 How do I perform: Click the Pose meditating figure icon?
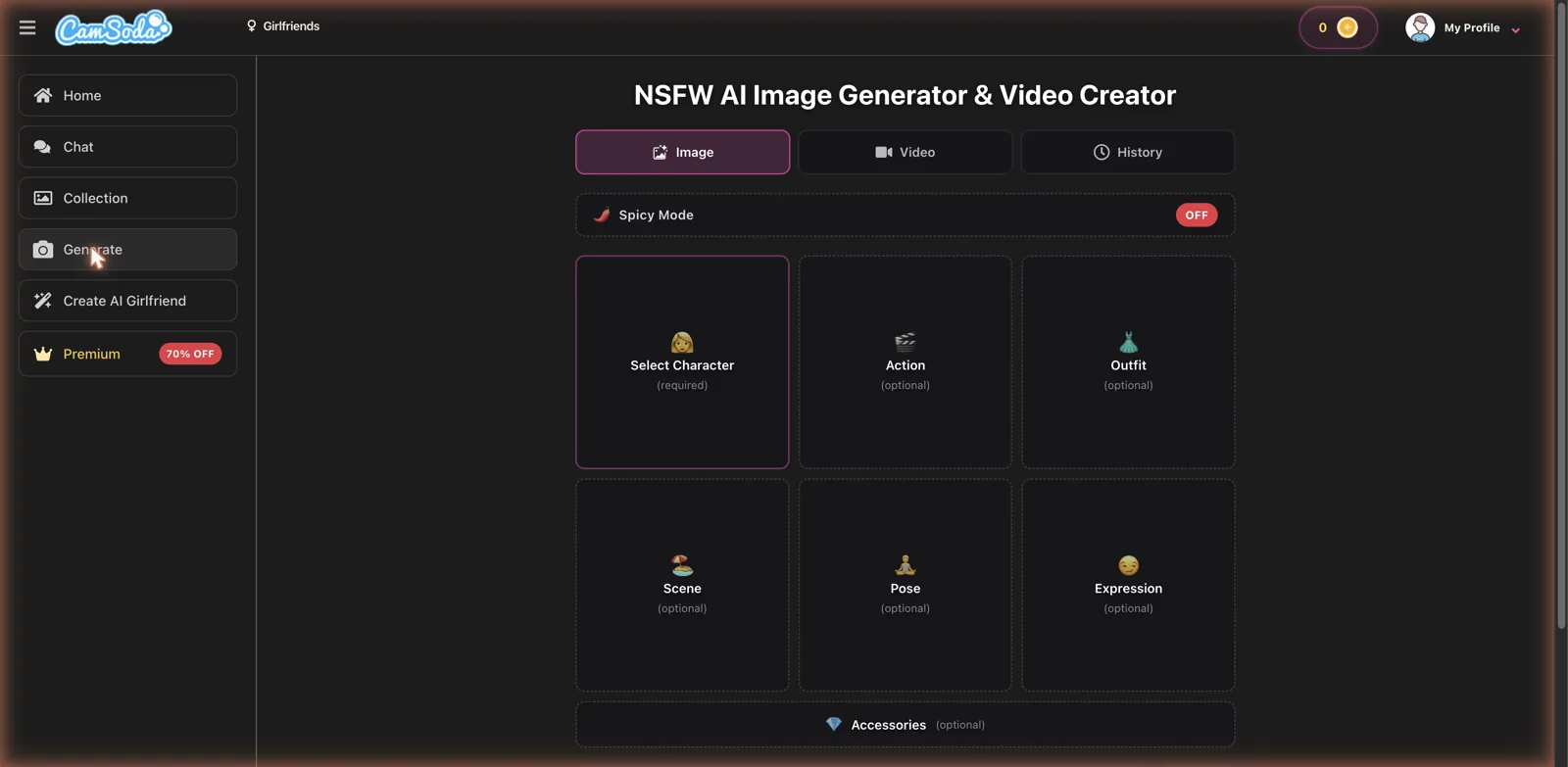pyautogui.click(x=905, y=565)
